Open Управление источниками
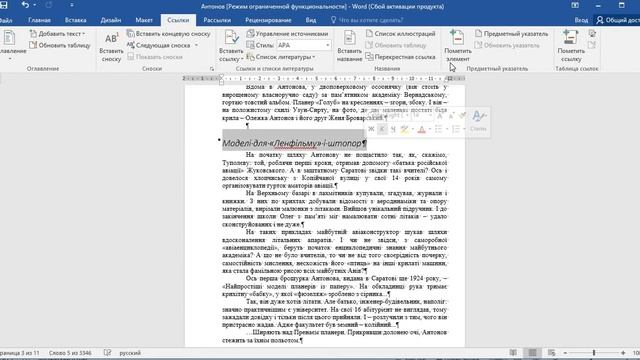Viewport: 640px width, 360px height. (x=287, y=34)
